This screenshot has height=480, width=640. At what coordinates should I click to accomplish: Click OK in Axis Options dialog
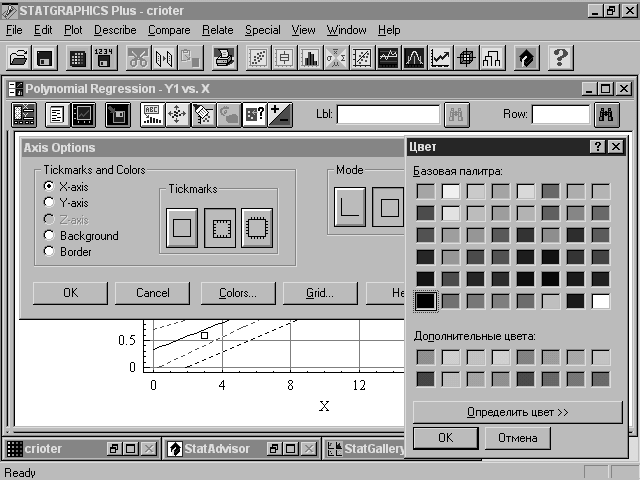click(x=70, y=293)
